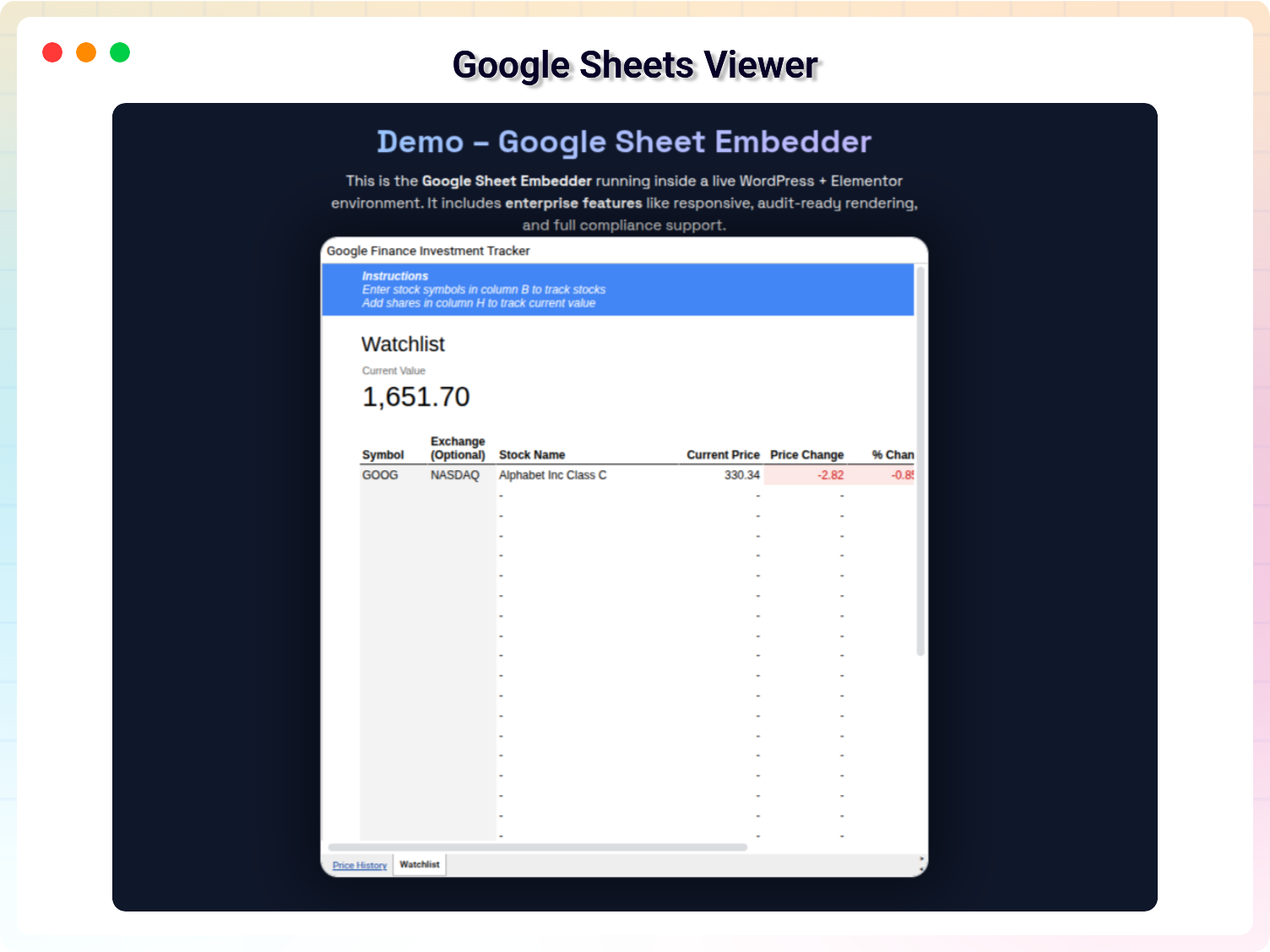
Task: Select the Watchlist sheet tab
Action: 420,864
